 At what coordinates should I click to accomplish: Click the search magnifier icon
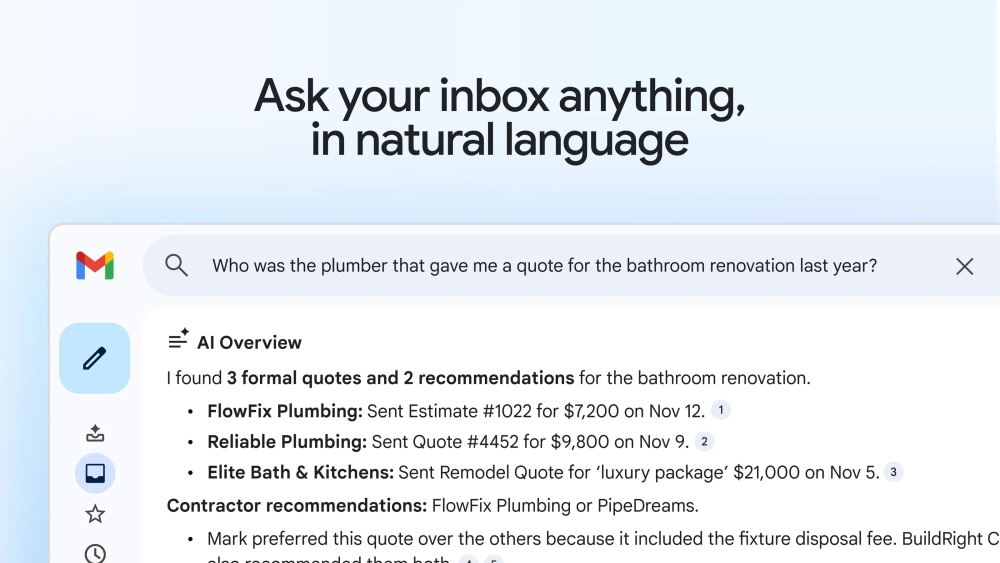177,265
